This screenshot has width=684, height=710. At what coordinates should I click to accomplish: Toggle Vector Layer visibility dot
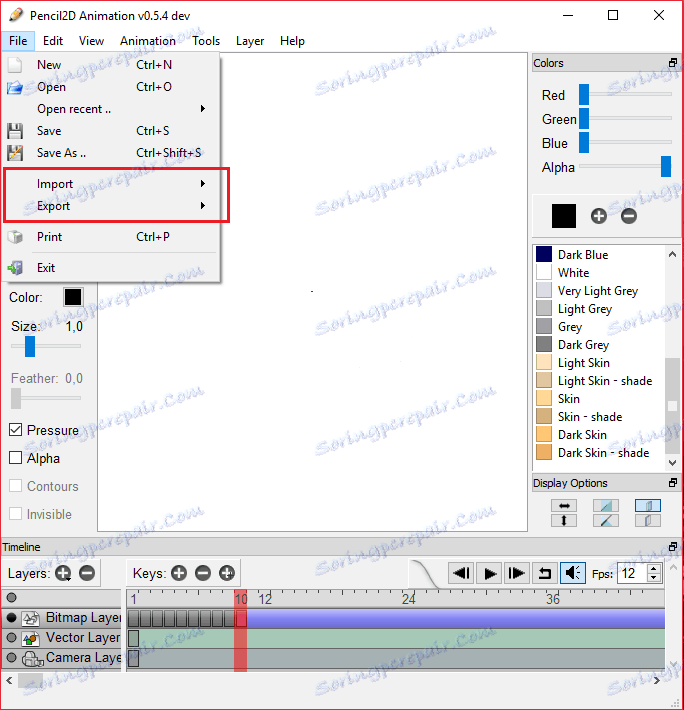click(x=12, y=638)
